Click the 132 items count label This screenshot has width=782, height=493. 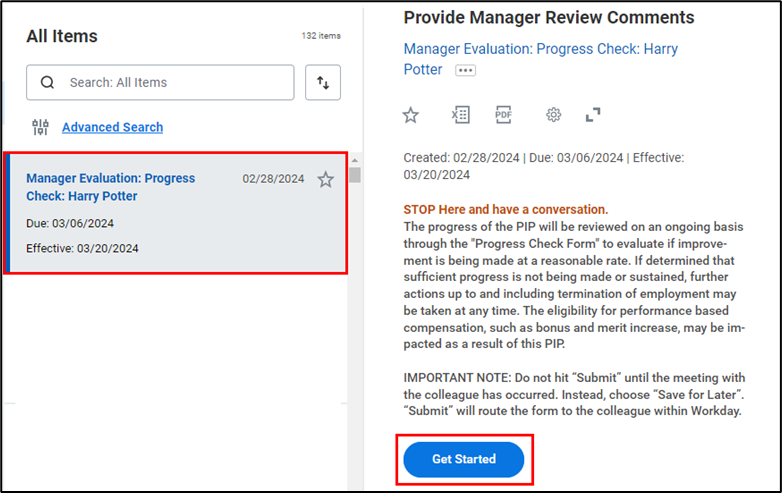pyautogui.click(x=320, y=36)
